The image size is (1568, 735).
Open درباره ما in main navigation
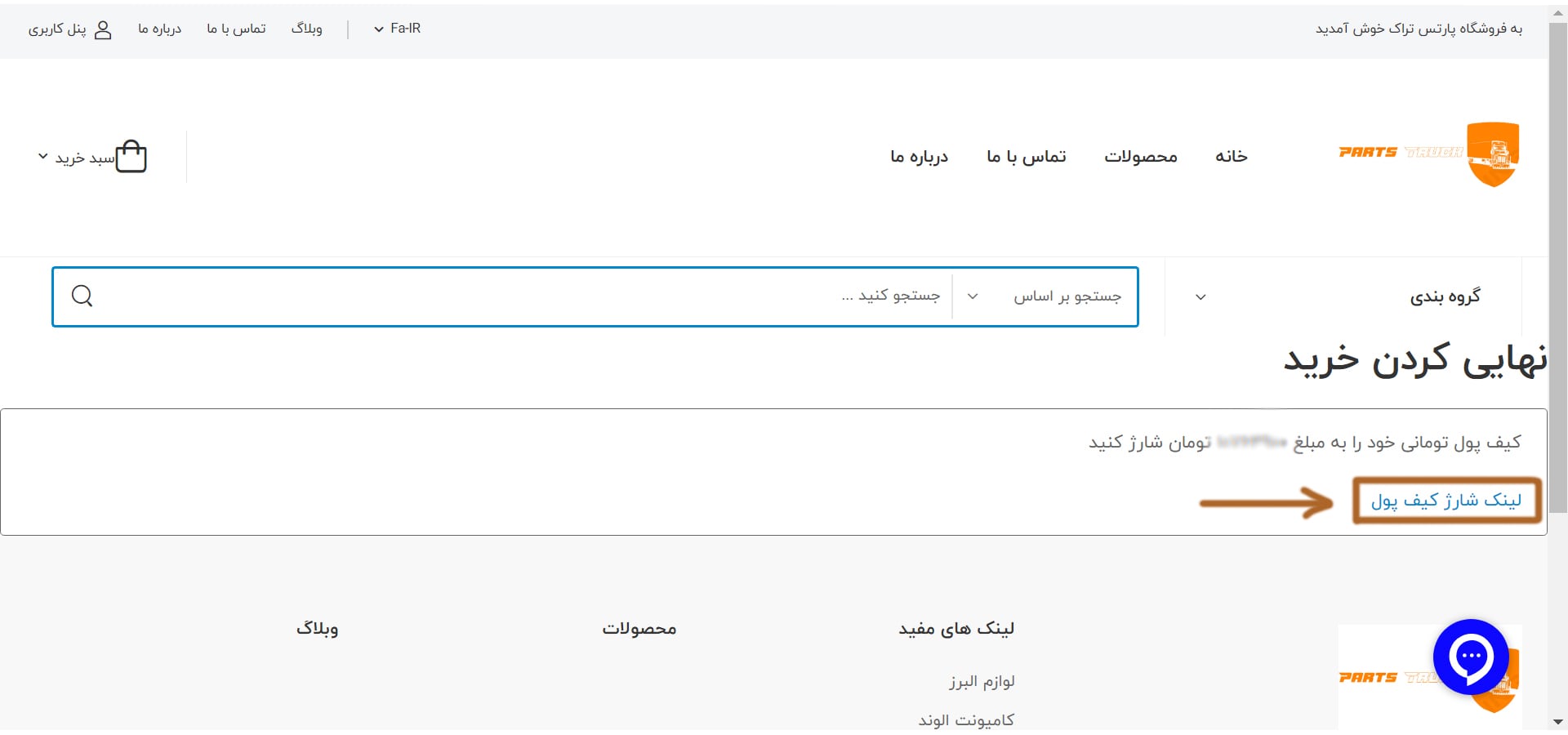pyautogui.click(x=919, y=156)
